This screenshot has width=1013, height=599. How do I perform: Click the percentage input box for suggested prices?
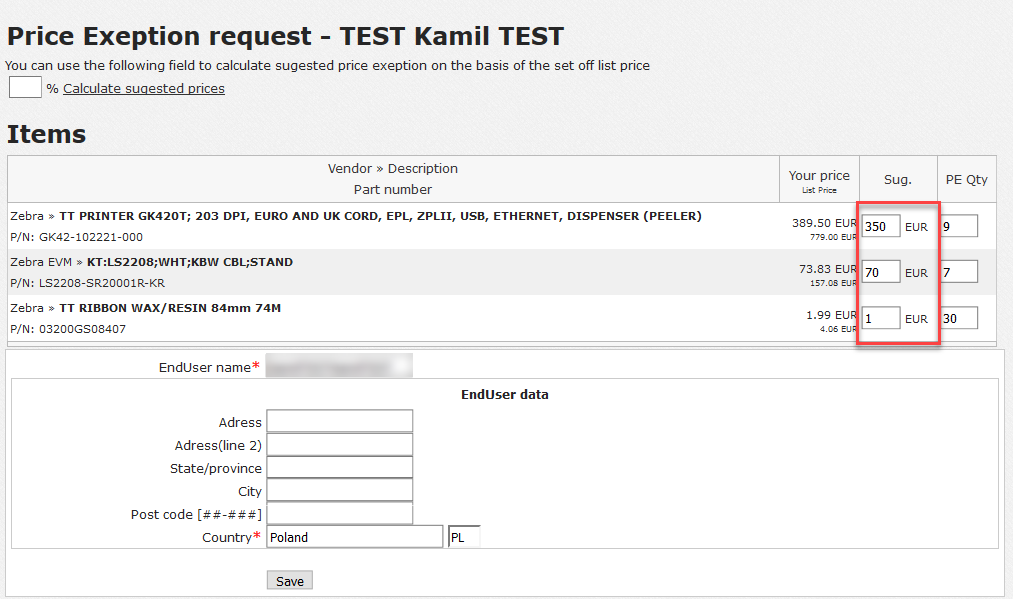(x=25, y=87)
